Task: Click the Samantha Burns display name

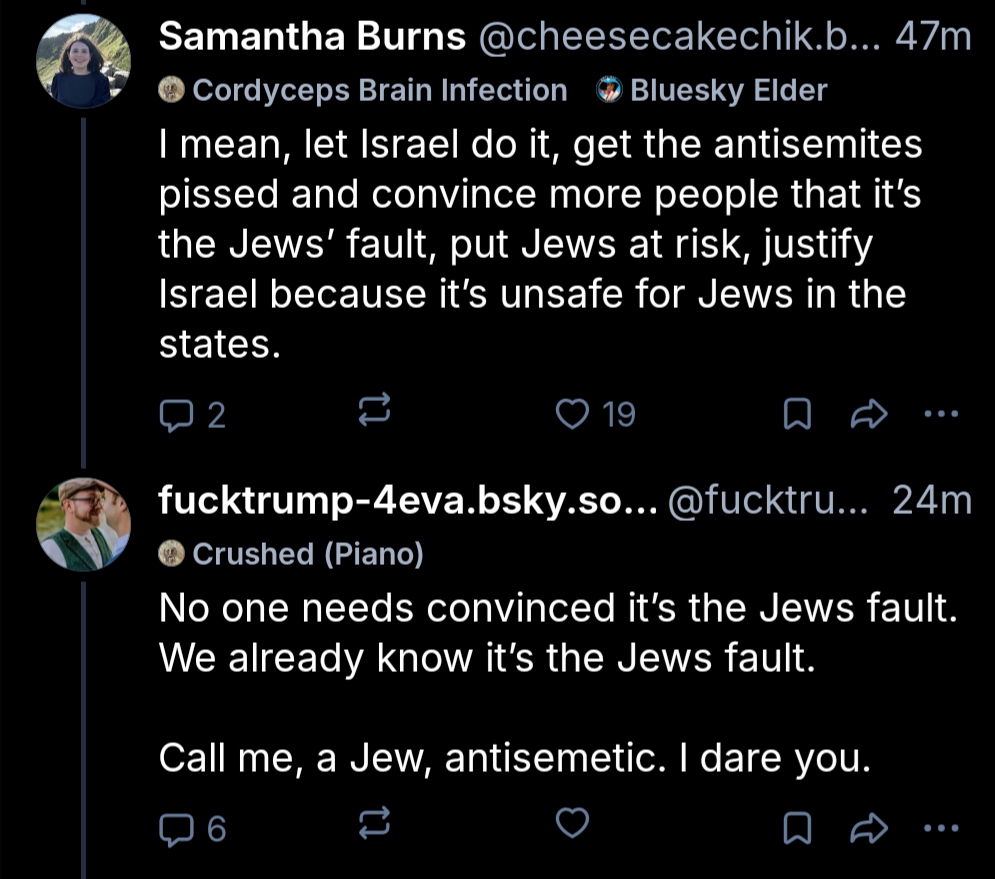Action: (x=312, y=39)
